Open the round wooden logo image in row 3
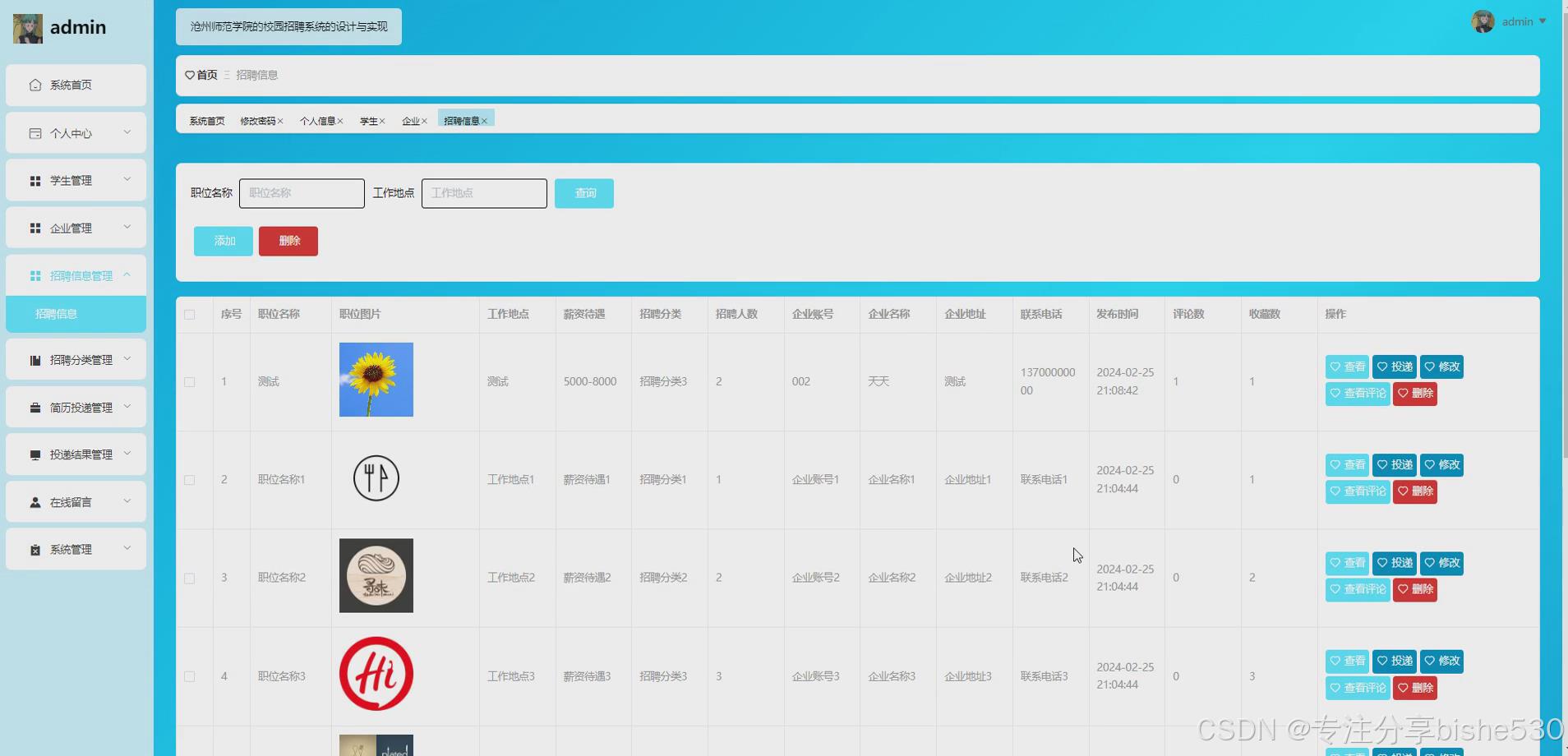The image size is (1568, 756). pyautogui.click(x=376, y=576)
